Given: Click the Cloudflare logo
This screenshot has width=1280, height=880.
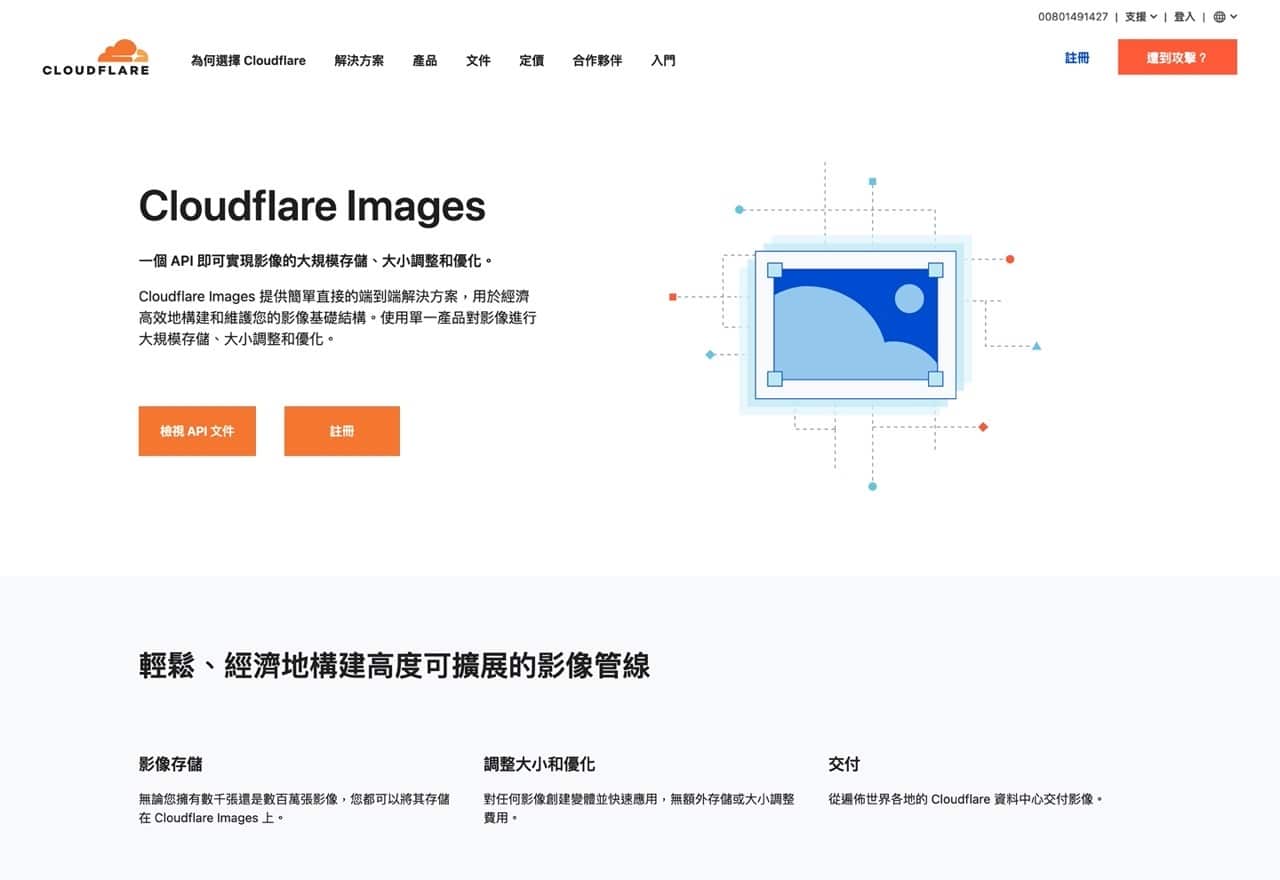Looking at the screenshot, I should coord(96,58).
